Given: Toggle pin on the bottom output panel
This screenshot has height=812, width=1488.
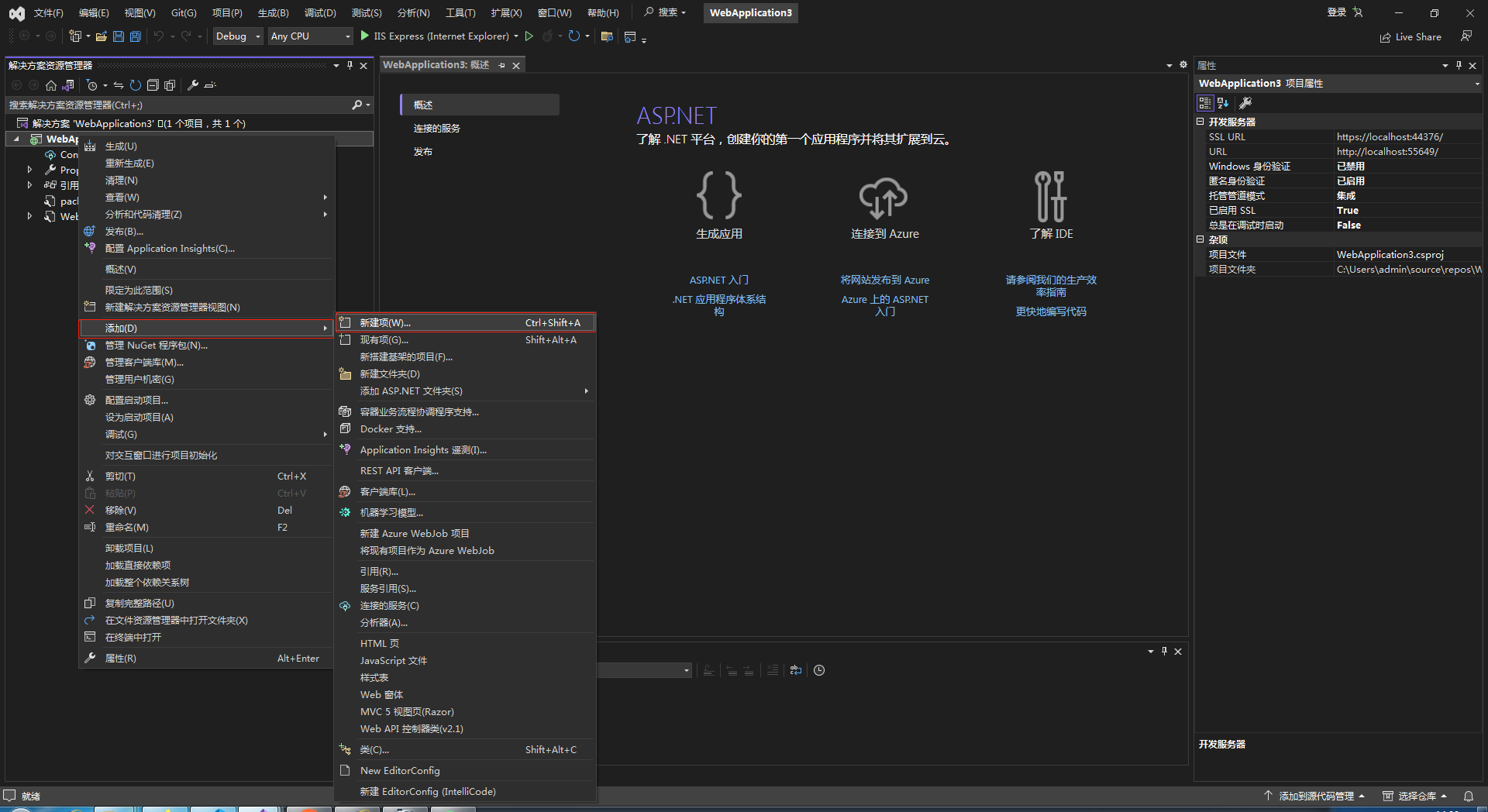Looking at the screenshot, I should (1164, 652).
